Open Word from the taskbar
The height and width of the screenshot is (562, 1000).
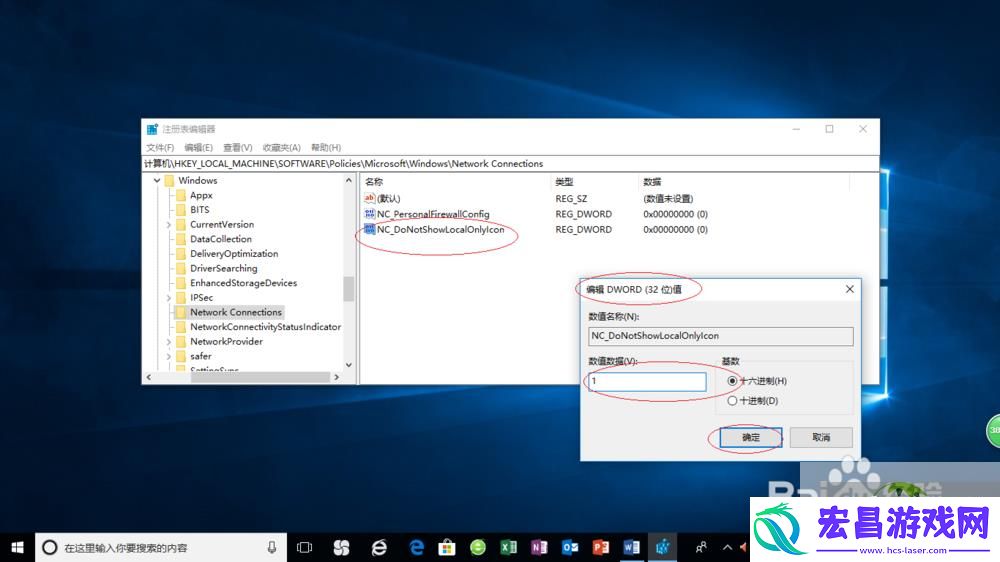(x=631, y=547)
